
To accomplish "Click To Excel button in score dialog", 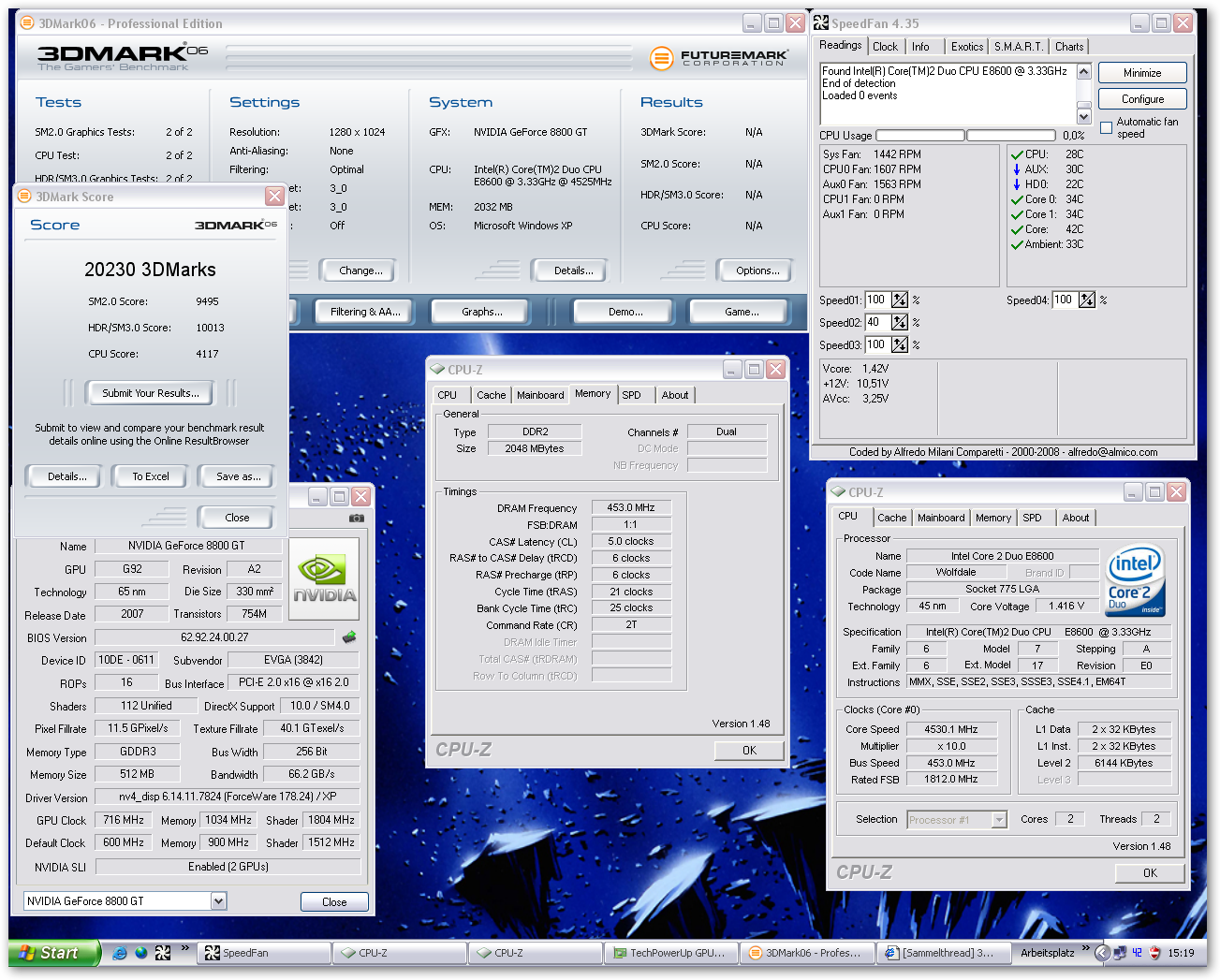I will (x=150, y=476).
